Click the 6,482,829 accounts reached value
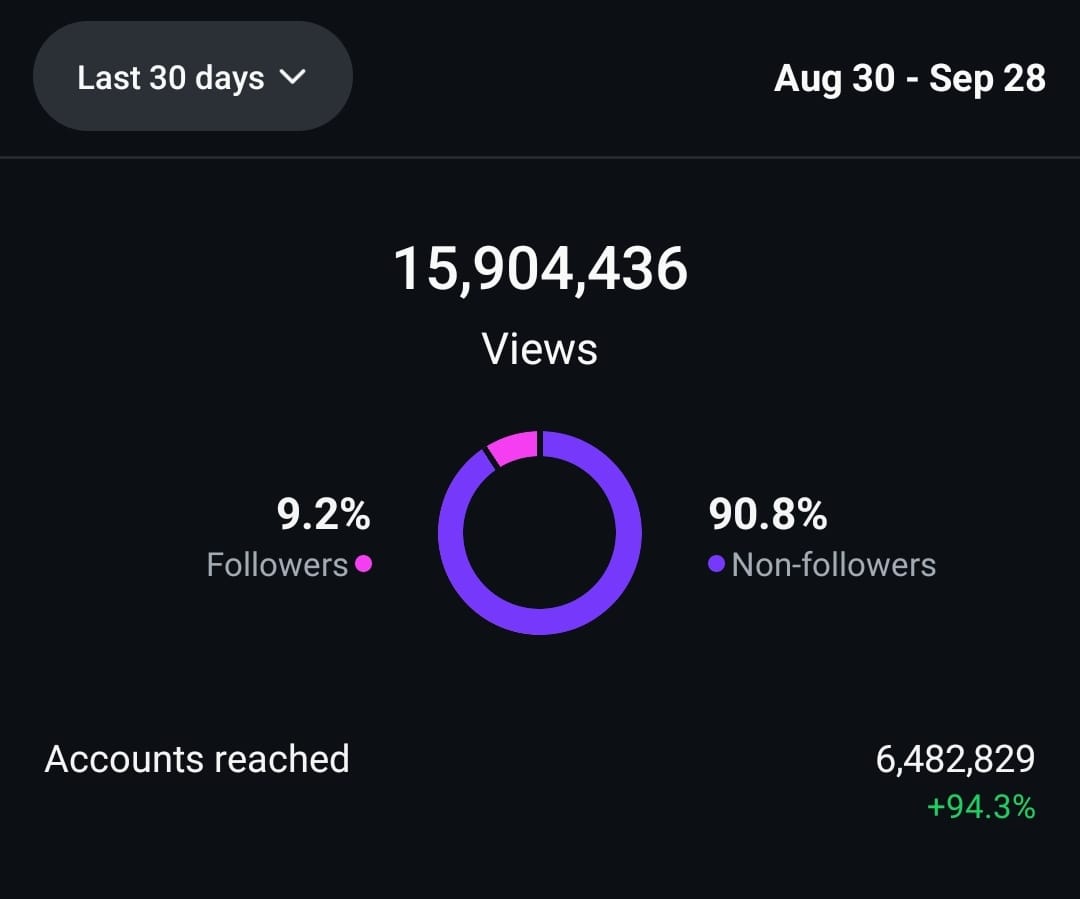This screenshot has width=1080, height=899. 955,759
